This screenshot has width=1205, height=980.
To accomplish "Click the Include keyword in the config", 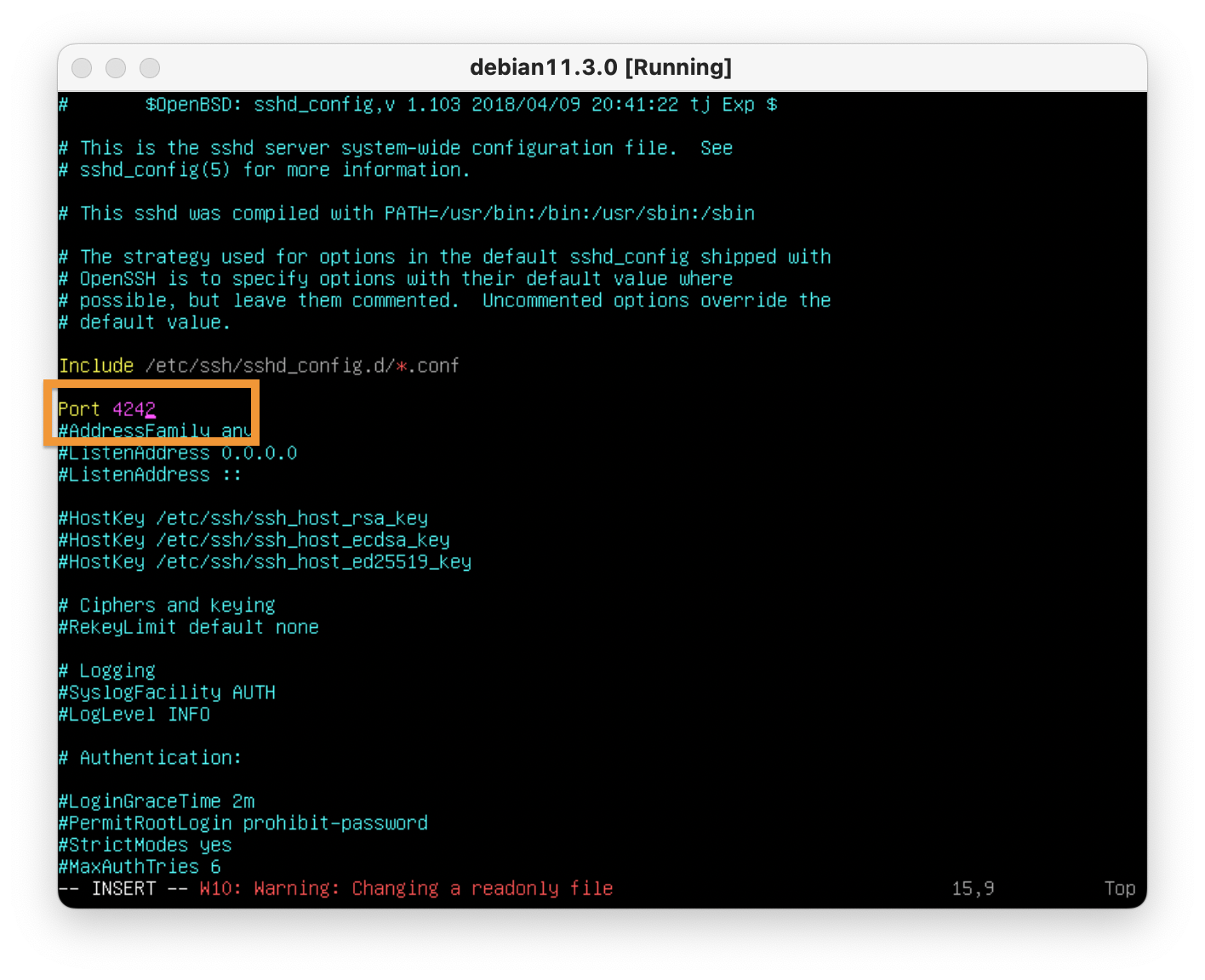I will click(x=96, y=366).
